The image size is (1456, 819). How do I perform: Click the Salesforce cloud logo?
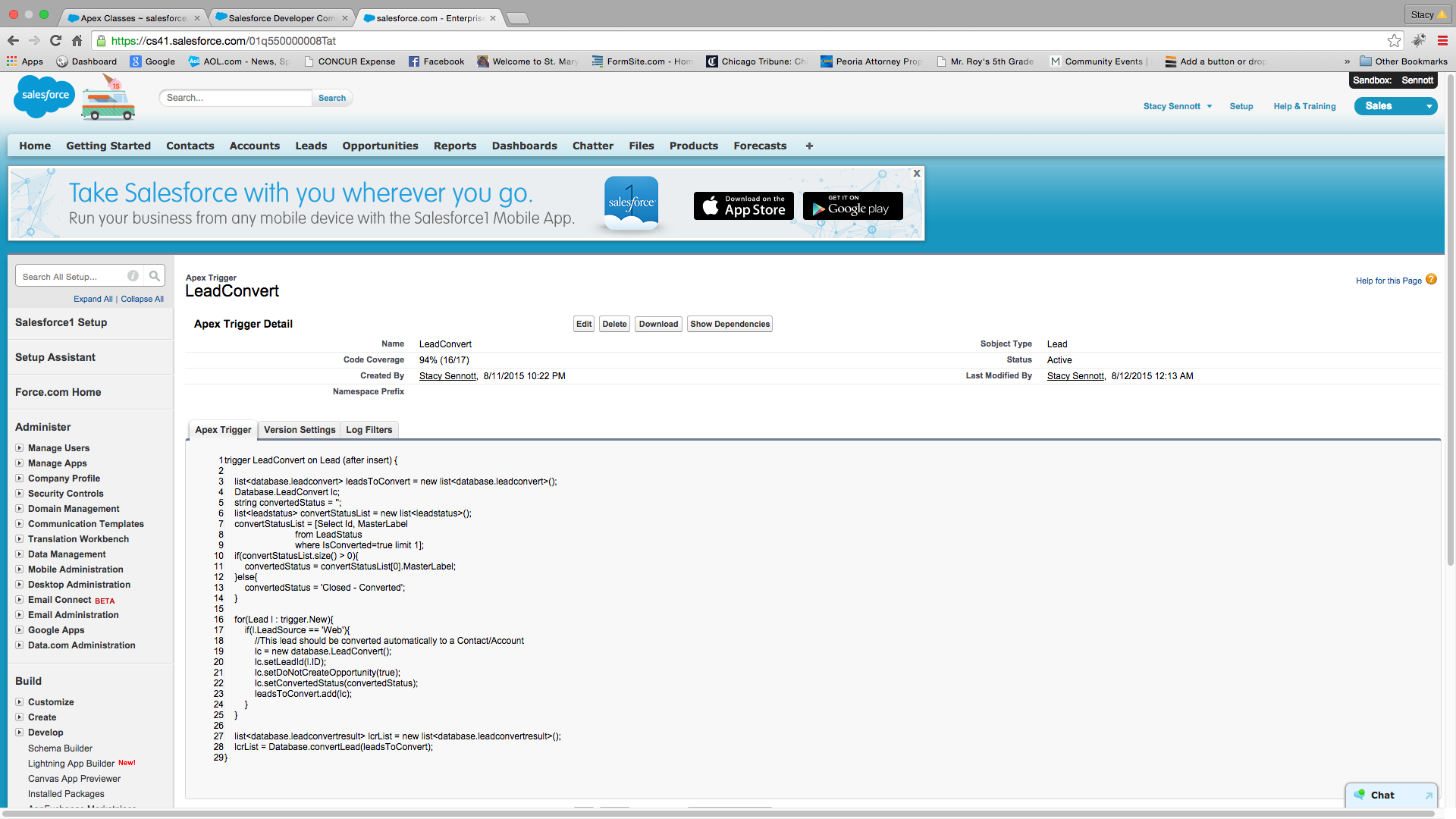(44, 96)
